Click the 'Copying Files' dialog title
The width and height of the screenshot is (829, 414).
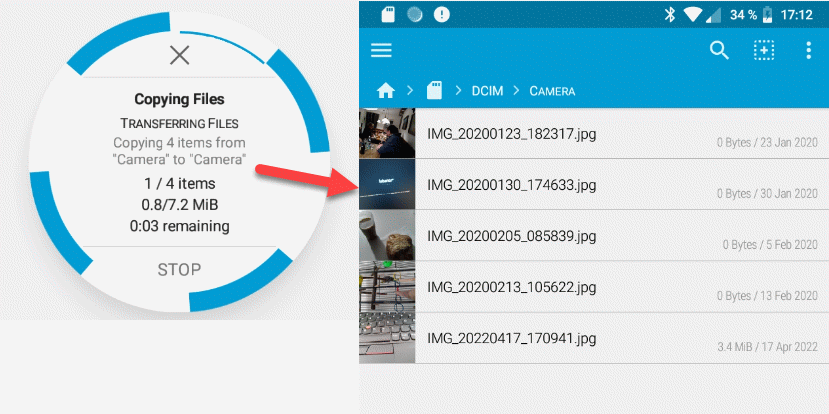tap(179, 99)
